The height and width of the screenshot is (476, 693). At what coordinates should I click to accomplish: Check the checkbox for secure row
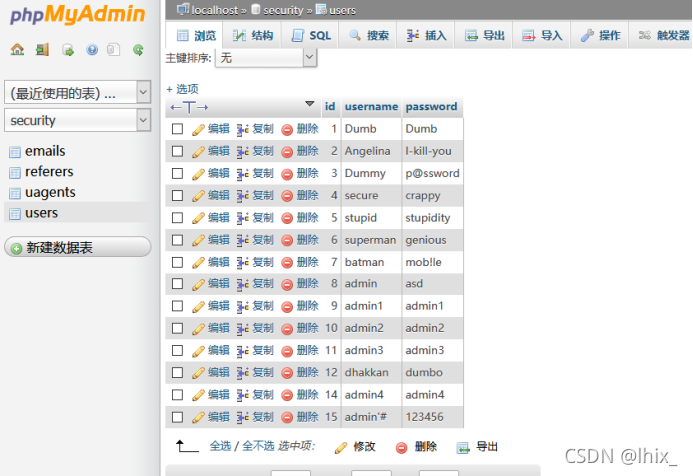tap(177, 195)
